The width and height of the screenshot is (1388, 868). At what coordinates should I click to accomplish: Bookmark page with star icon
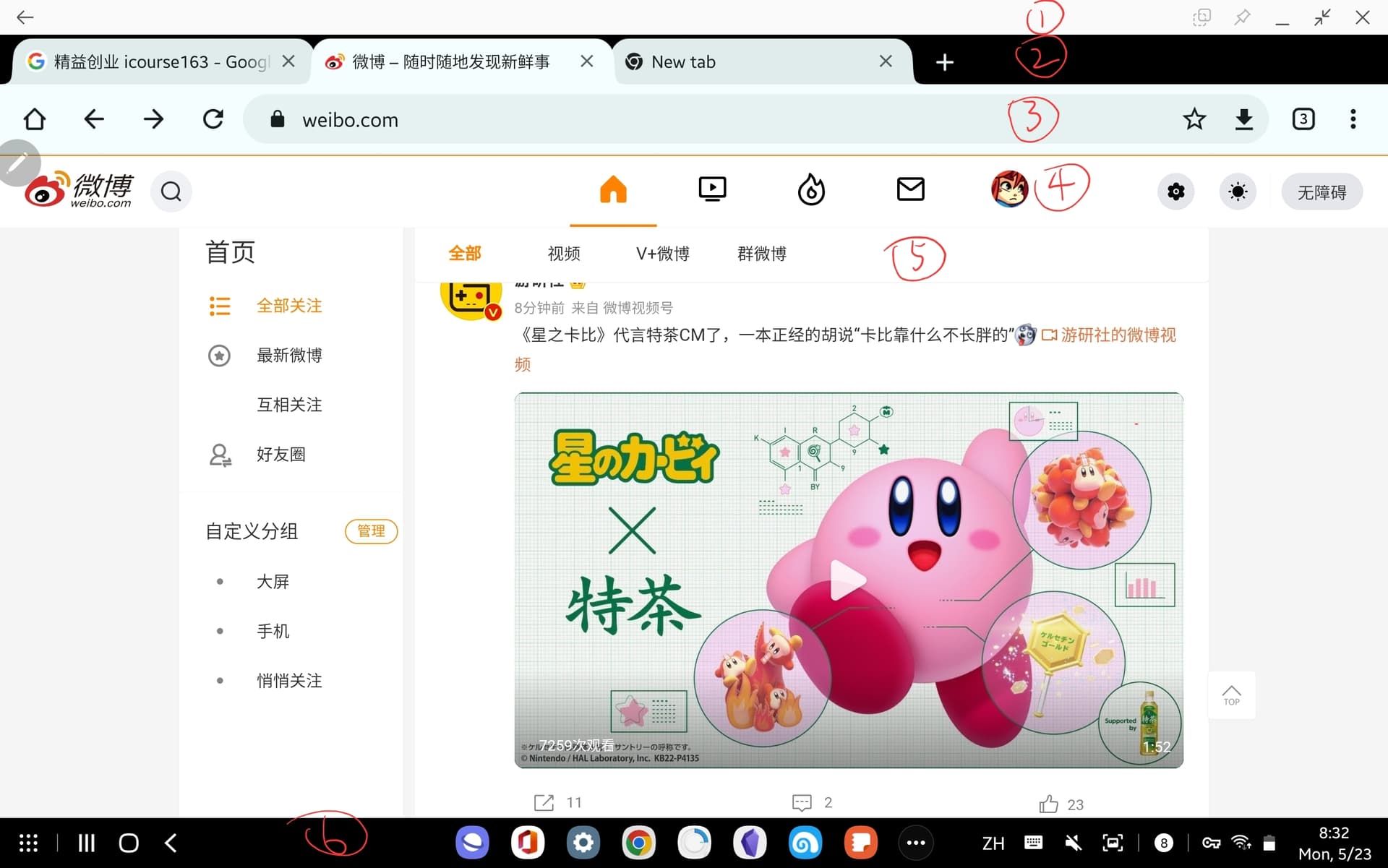(1194, 119)
